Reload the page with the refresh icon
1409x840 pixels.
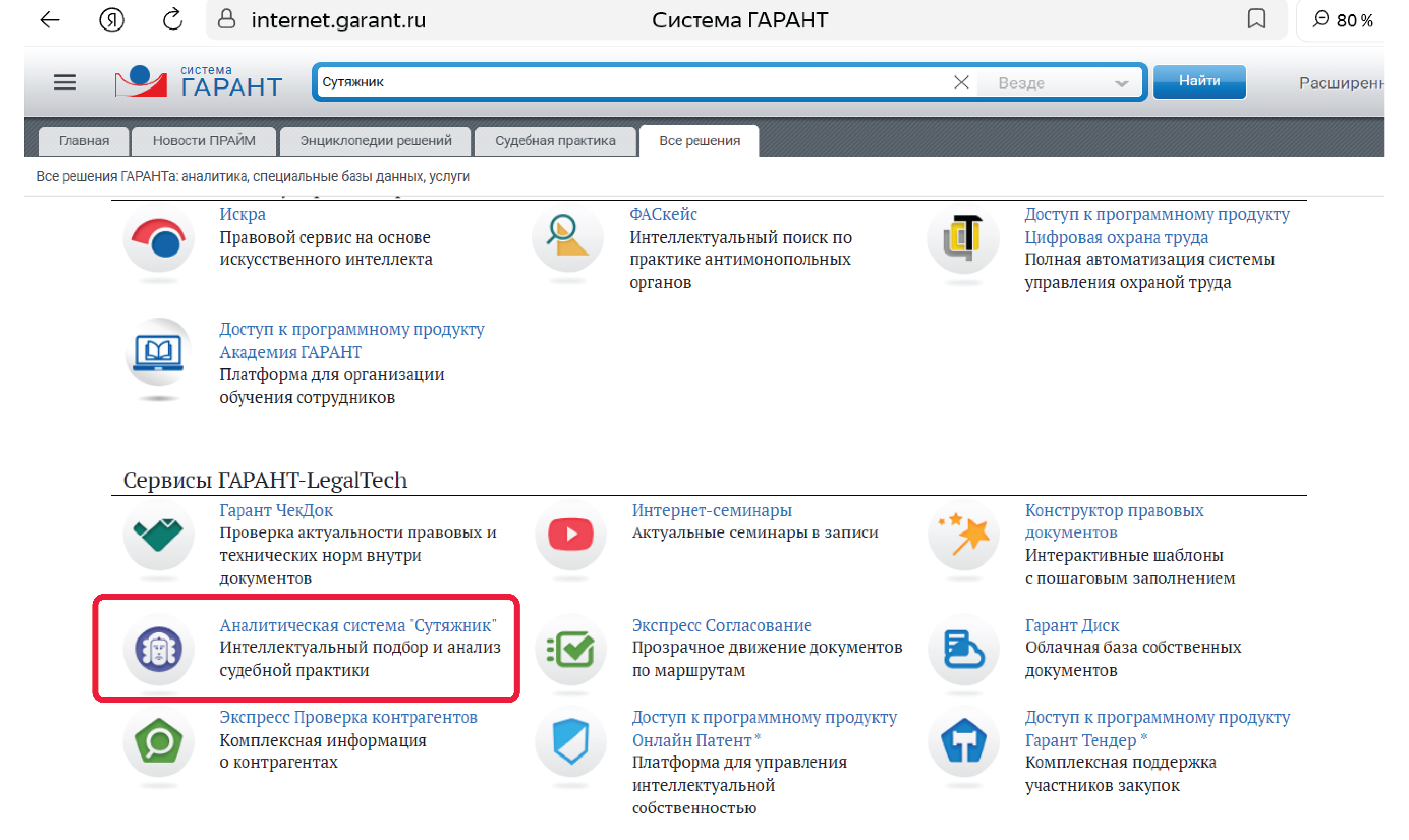coord(172,20)
